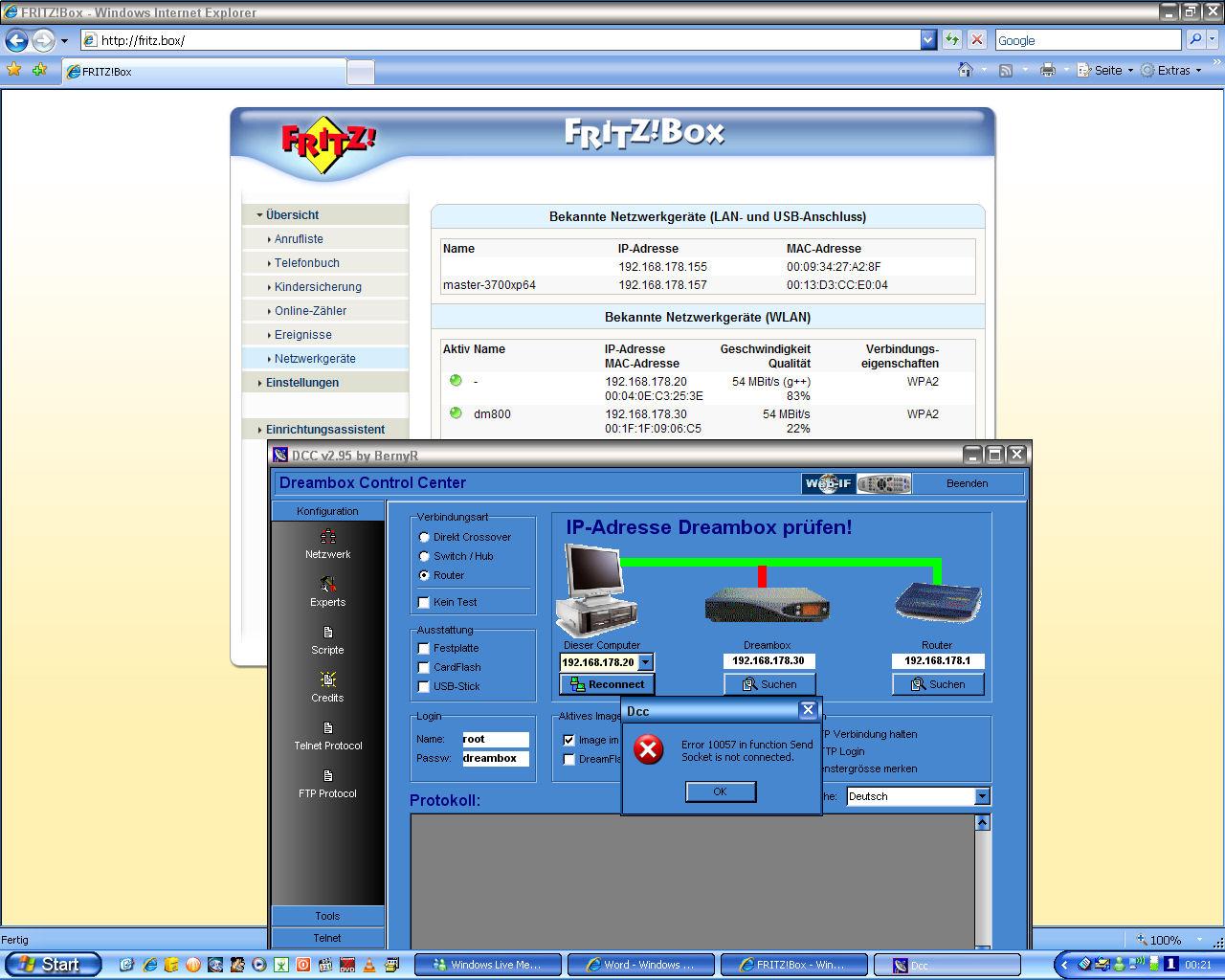
Task: Open the Dieser Computer IP dropdown
Action: coord(646,662)
